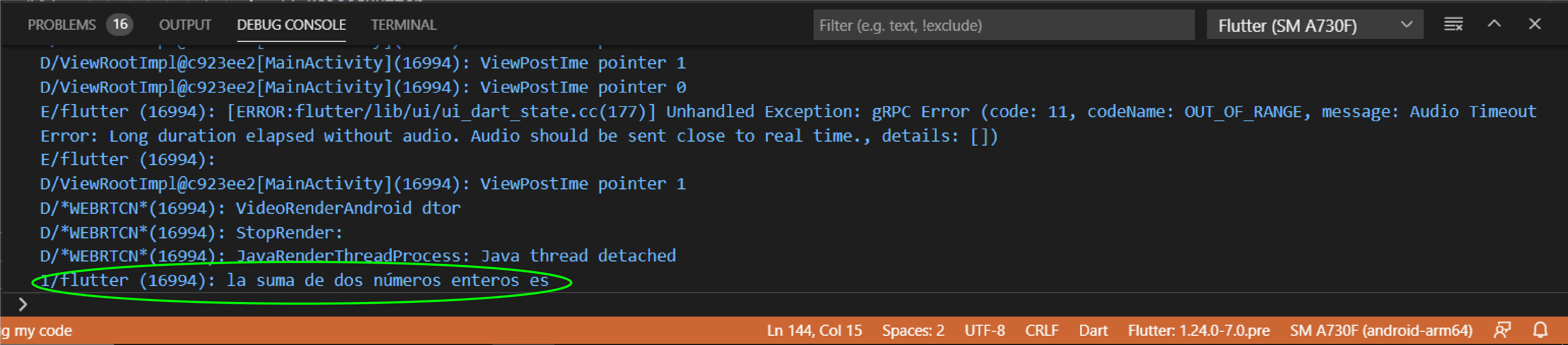Open notifications bell in status bar

pos(1540,331)
